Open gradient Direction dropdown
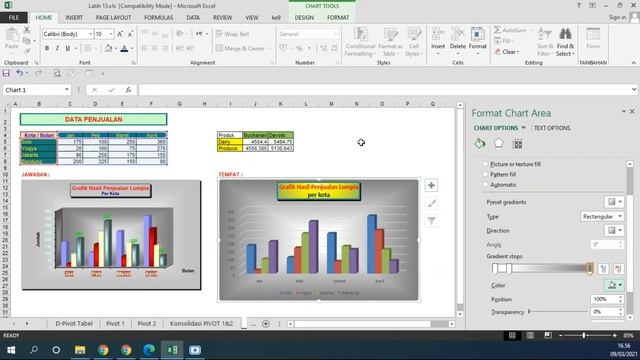This screenshot has width=640, height=360. (x=614, y=231)
